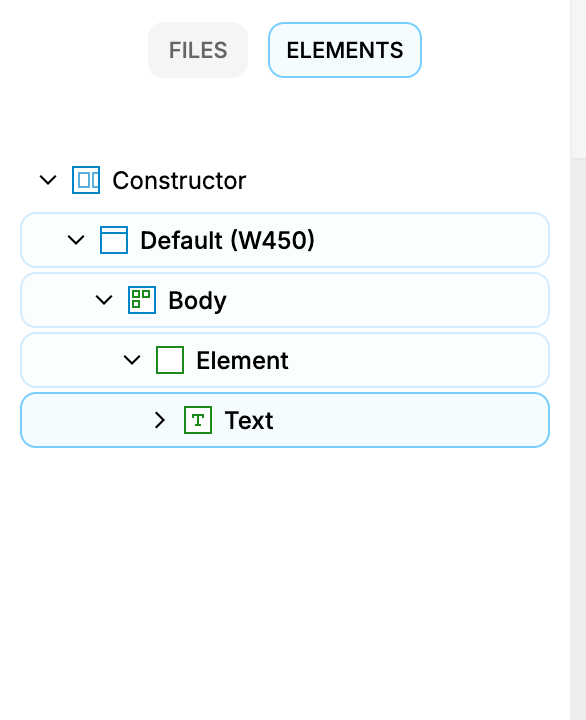Click empty area of Text row

click(x=409, y=420)
